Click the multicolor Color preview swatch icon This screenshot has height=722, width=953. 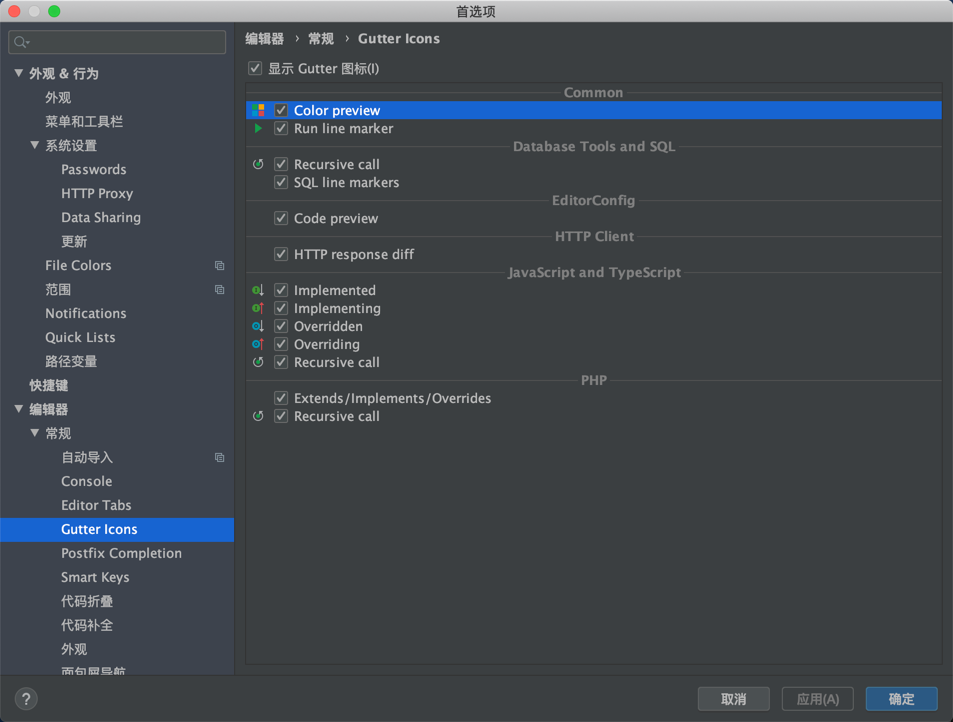(260, 110)
